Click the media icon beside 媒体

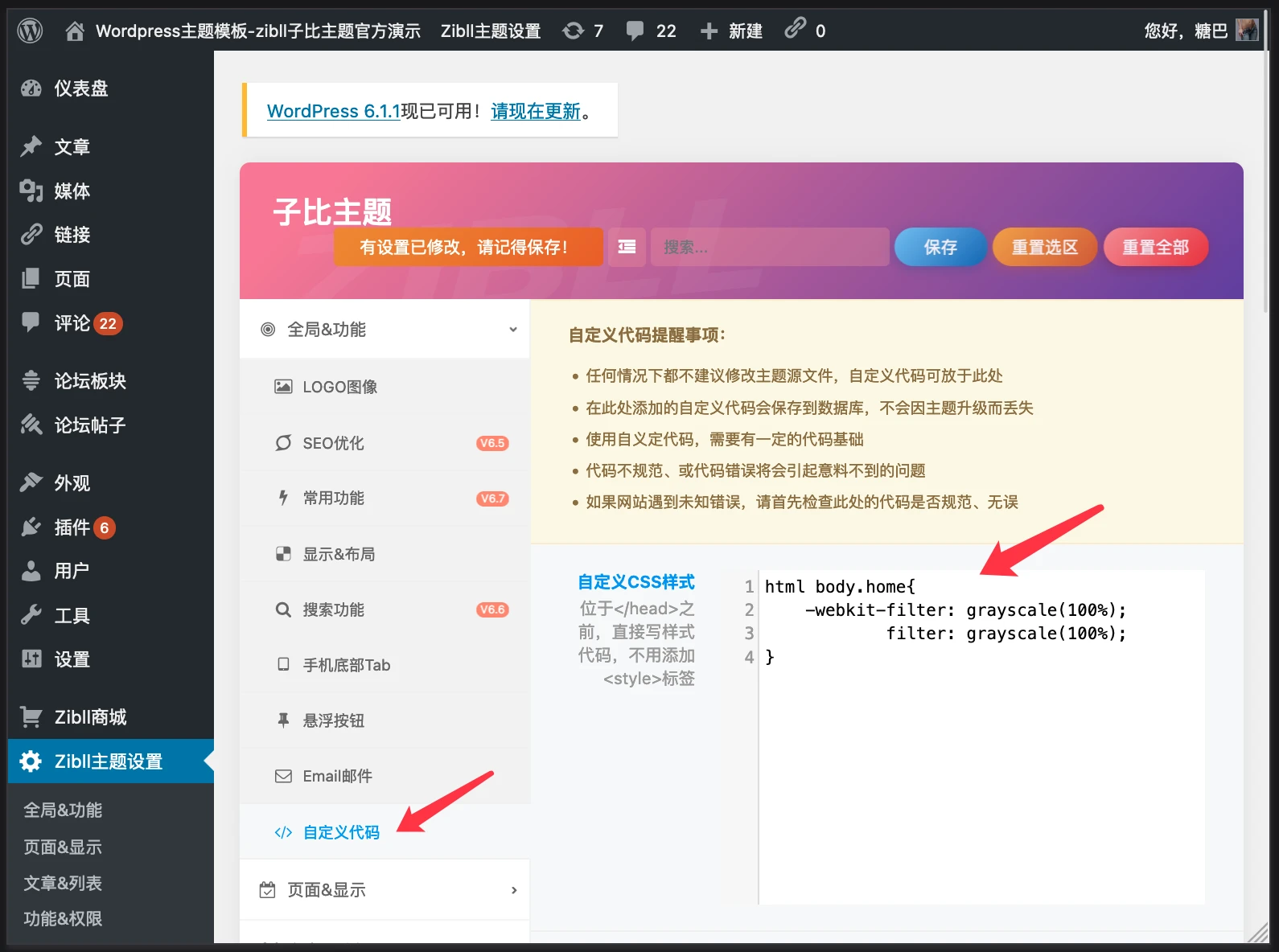click(31, 191)
